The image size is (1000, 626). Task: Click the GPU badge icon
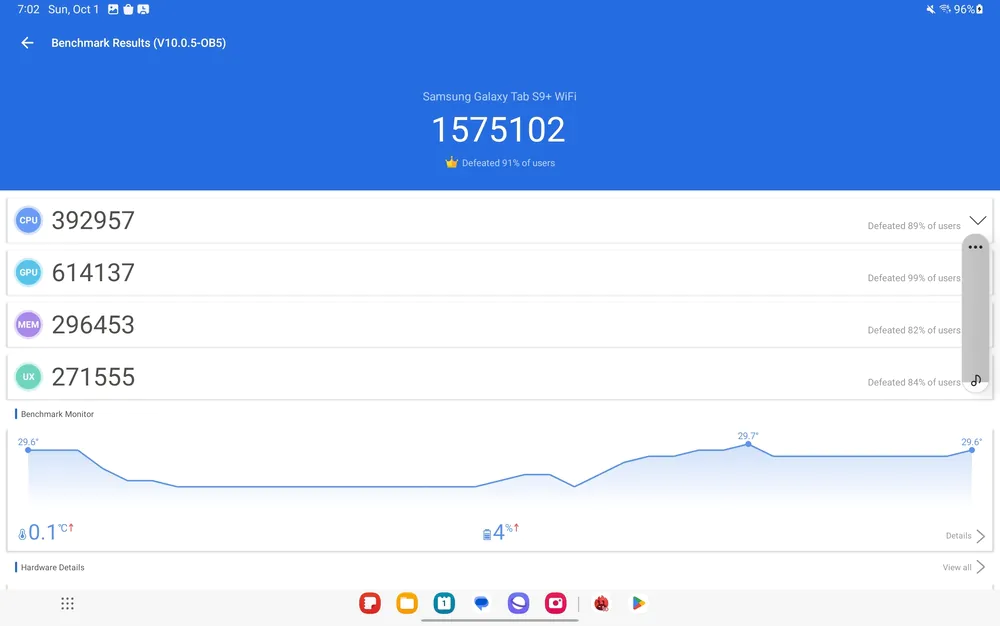tap(28, 273)
